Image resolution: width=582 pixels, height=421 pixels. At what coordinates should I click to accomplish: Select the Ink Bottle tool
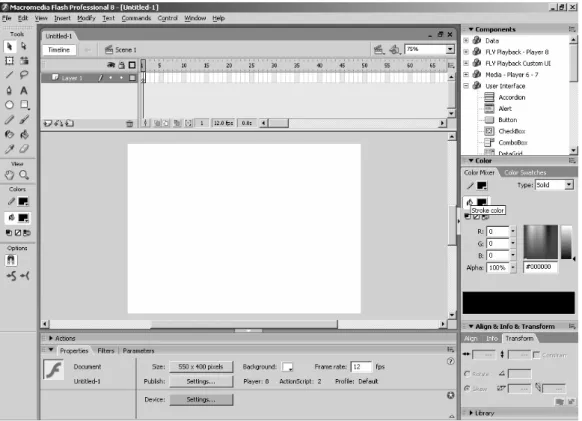[x=10, y=134]
